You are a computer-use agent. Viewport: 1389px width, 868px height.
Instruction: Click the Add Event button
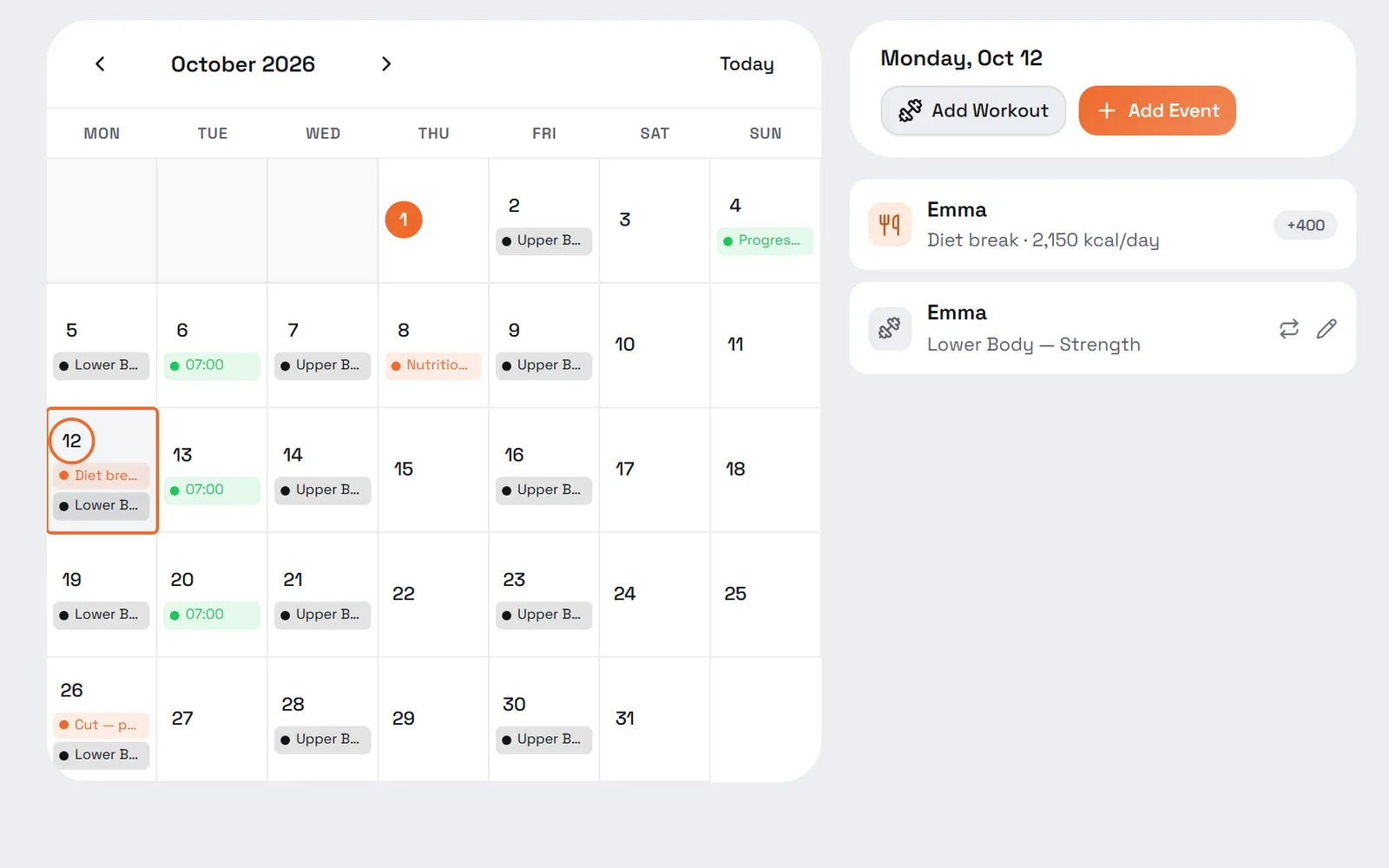pyautogui.click(x=1157, y=110)
